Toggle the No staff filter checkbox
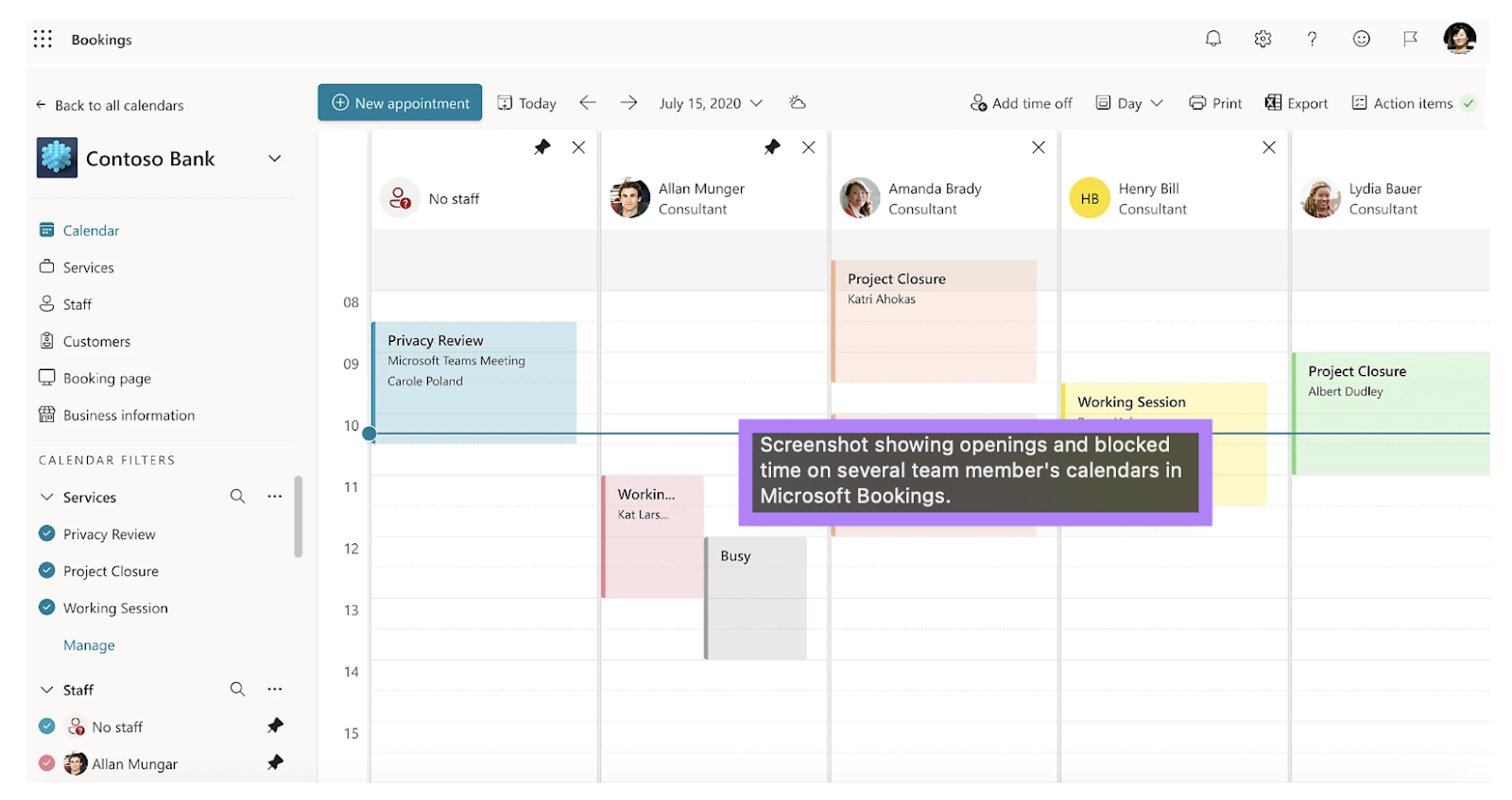The height and width of the screenshot is (800, 1512). (46, 726)
